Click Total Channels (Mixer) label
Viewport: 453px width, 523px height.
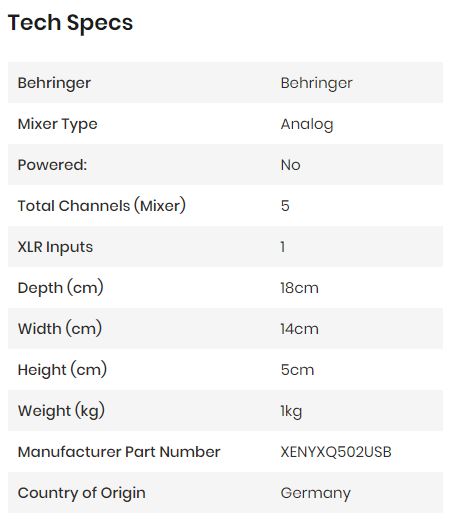[101, 206]
